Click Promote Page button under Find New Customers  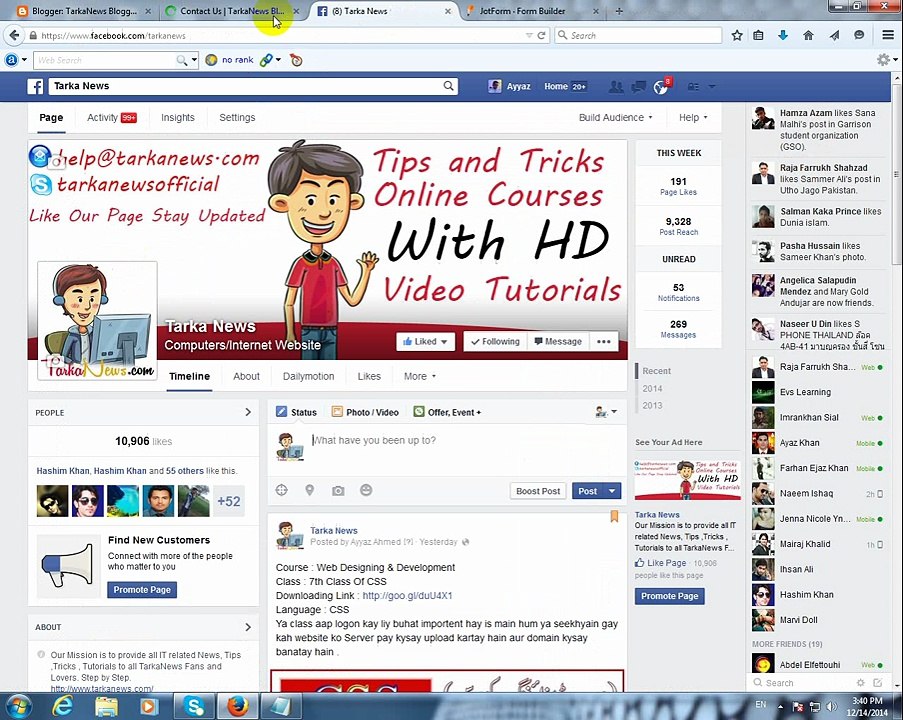coord(142,590)
